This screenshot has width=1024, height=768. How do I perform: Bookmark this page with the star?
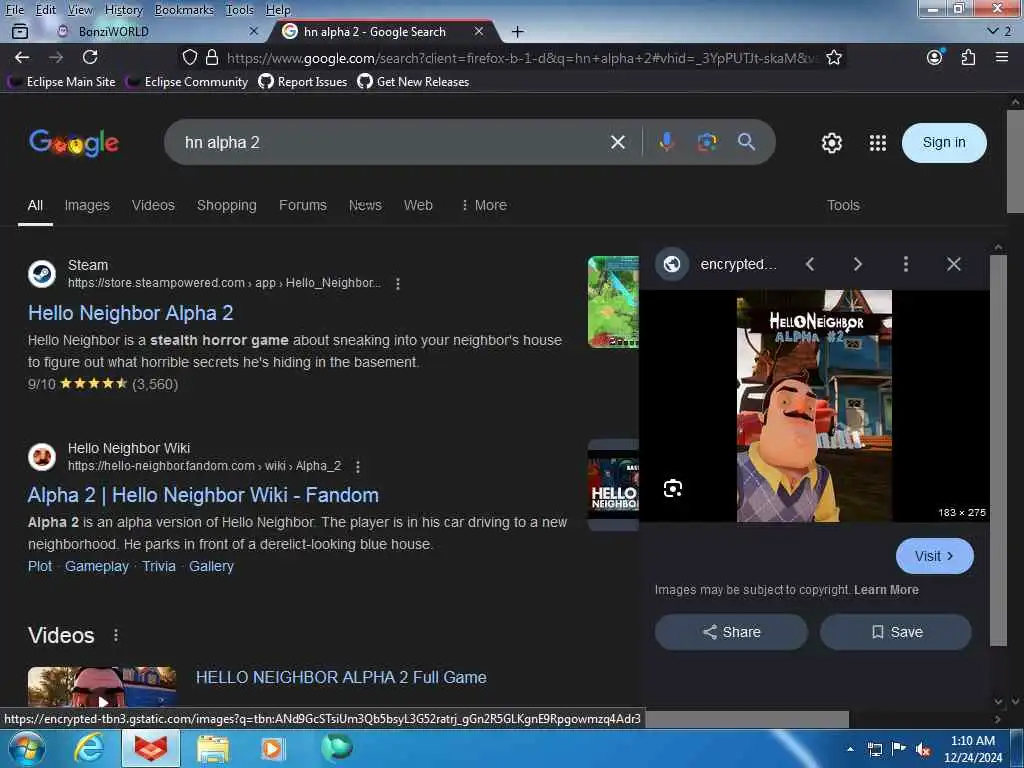[x=833, y=57]
